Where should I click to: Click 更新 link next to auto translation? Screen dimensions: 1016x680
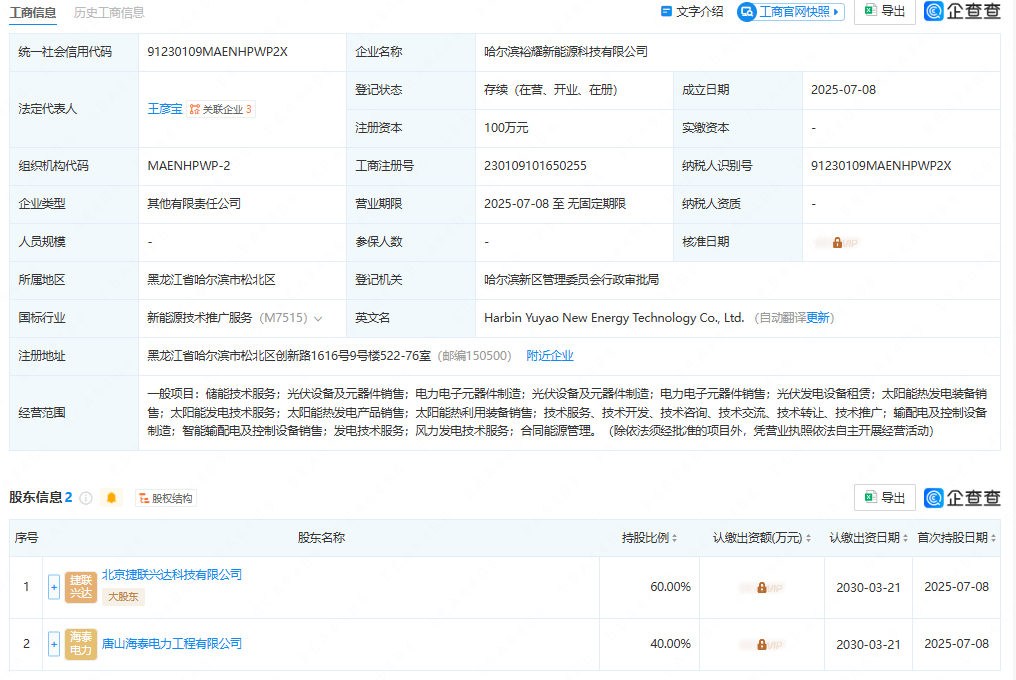(818, 318)
